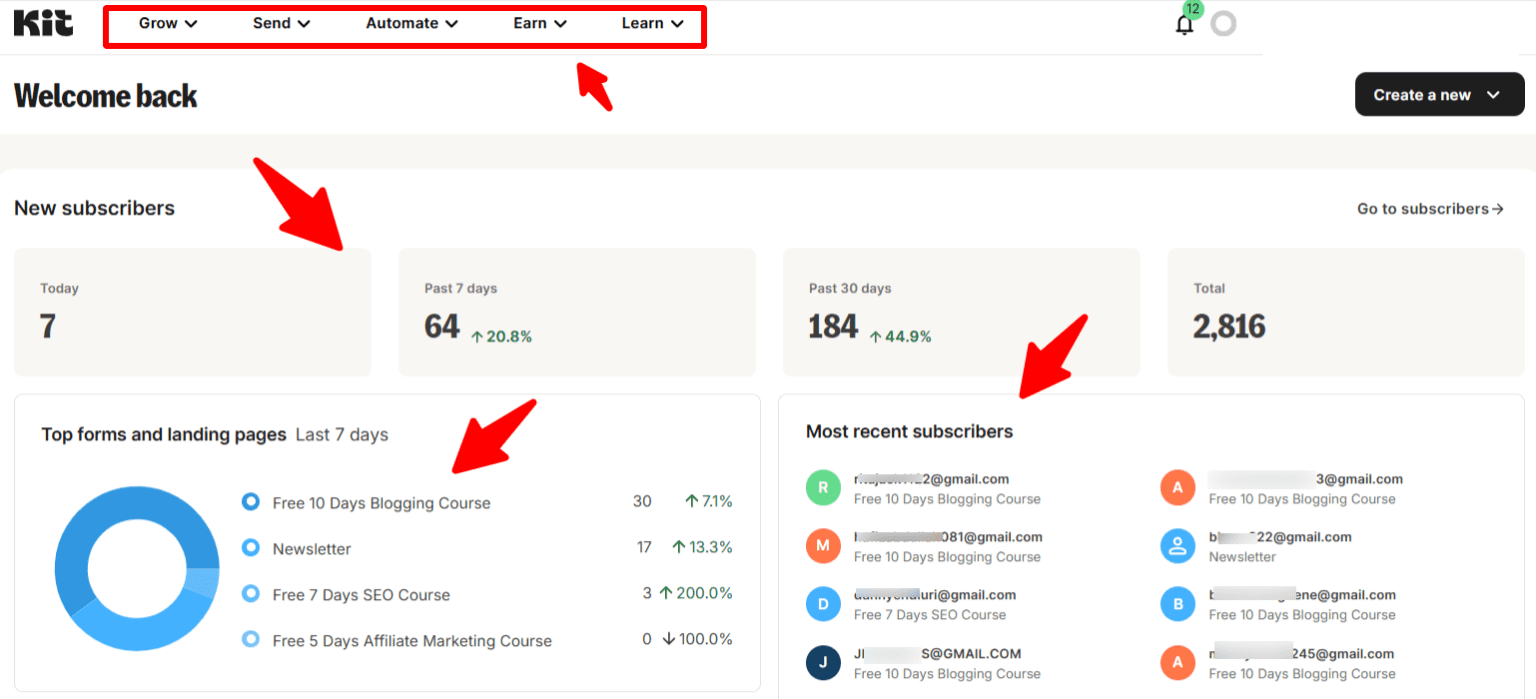
Task: Select the Newsletter legend marker
Action: (x=251, y=548)
